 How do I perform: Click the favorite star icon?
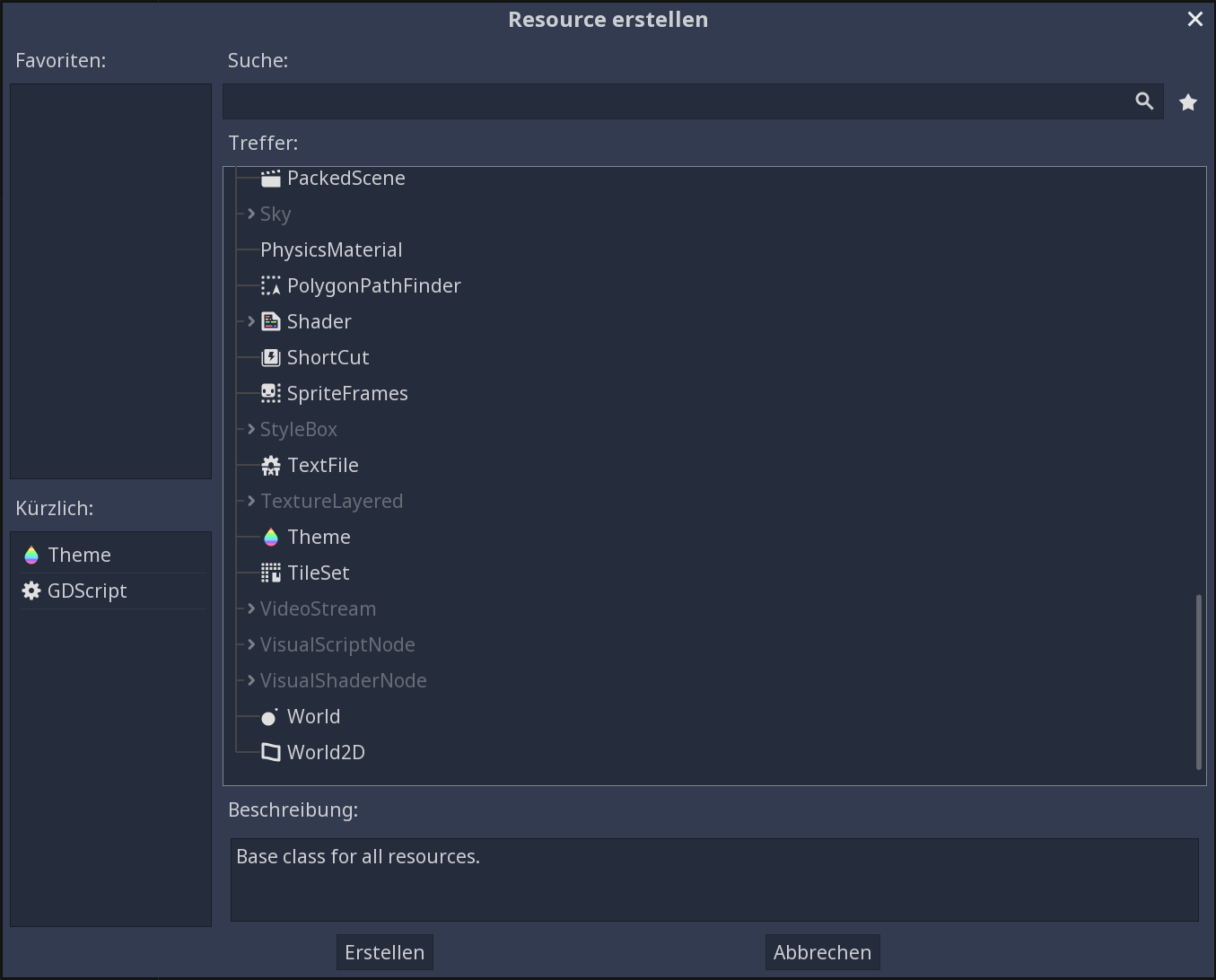1188,102
